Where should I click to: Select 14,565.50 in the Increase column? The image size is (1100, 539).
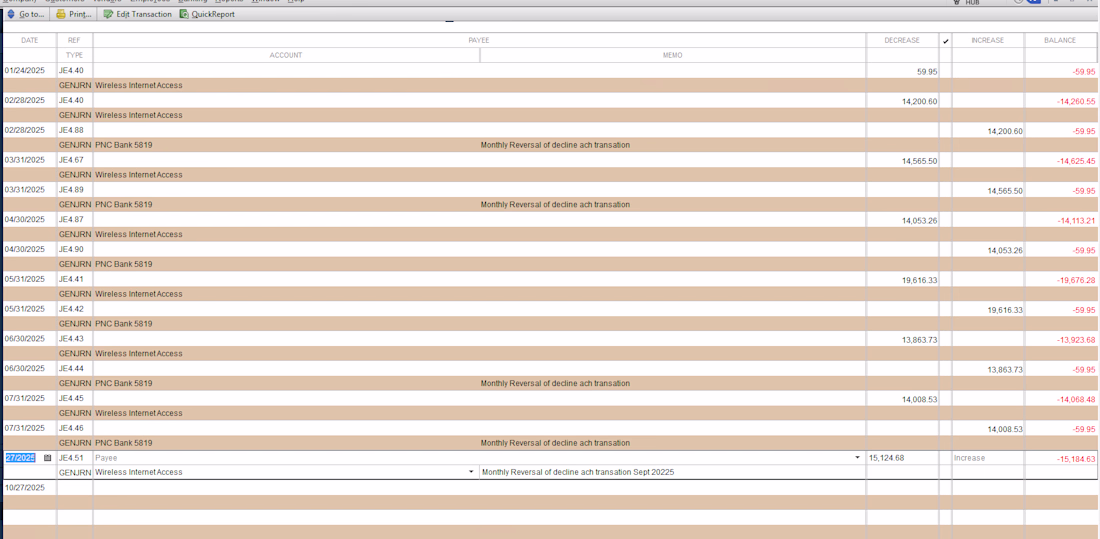[x=1005, y=191]
